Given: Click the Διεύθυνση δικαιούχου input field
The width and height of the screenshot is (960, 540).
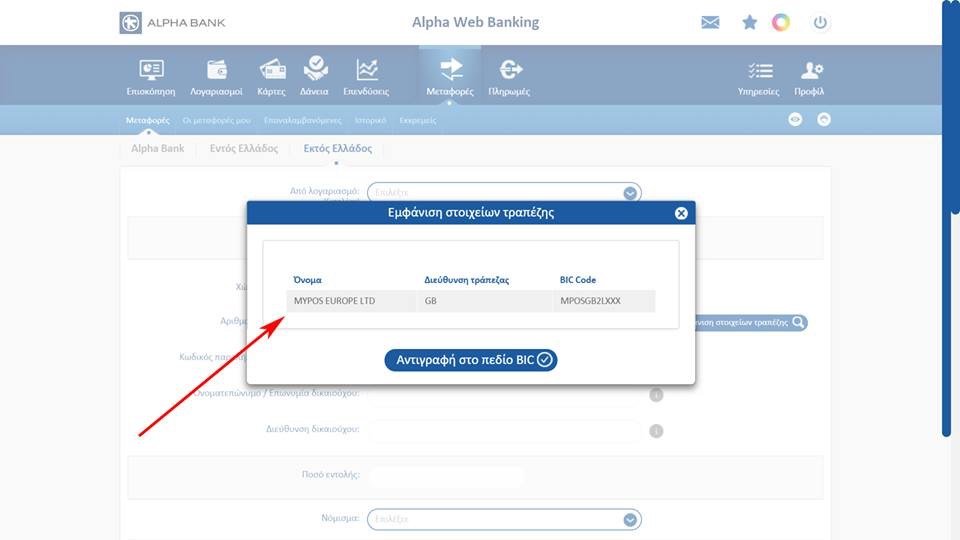Looking at the screenshot, I should [504, 430].
